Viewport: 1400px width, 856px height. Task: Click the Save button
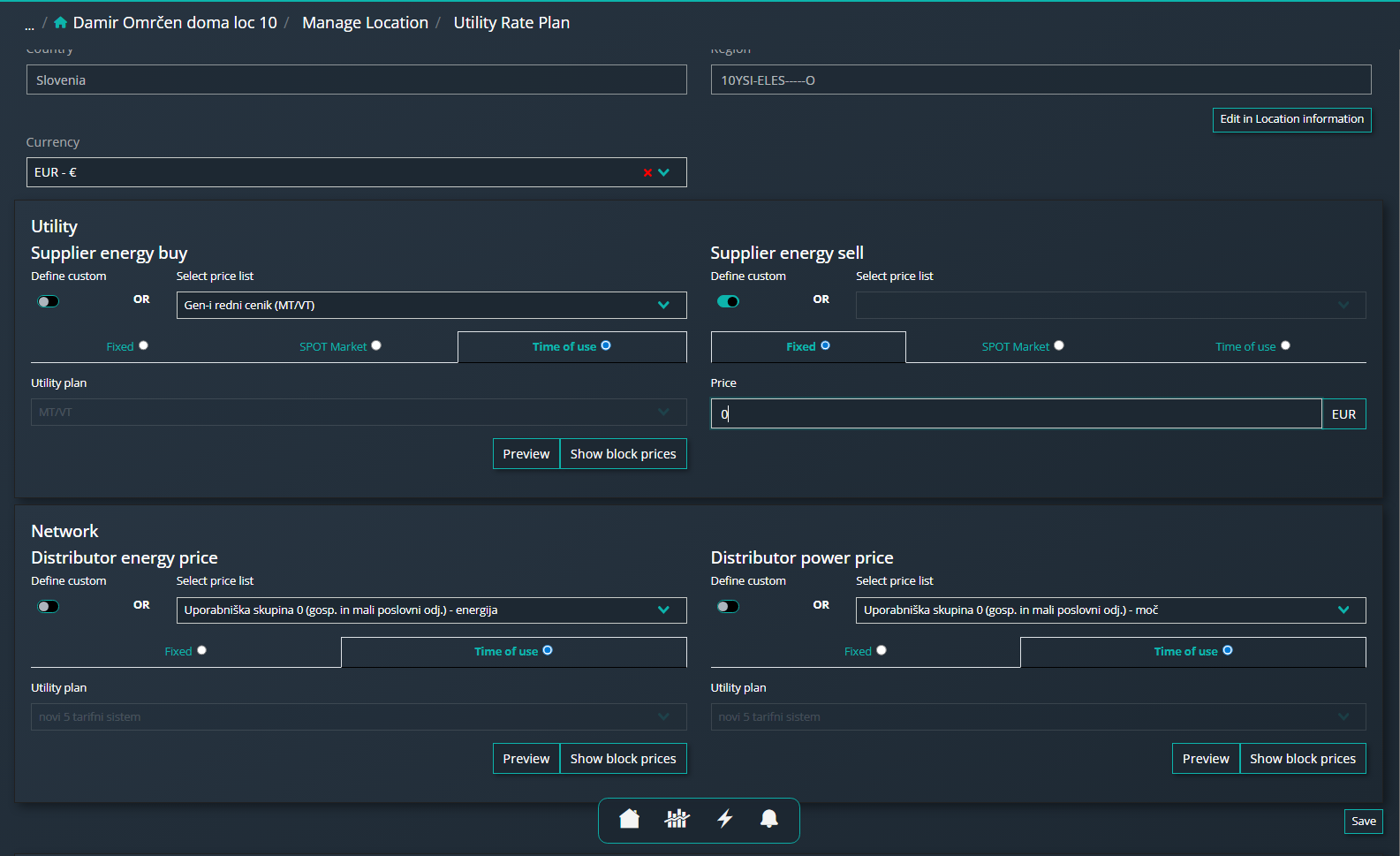(1363, 821)
